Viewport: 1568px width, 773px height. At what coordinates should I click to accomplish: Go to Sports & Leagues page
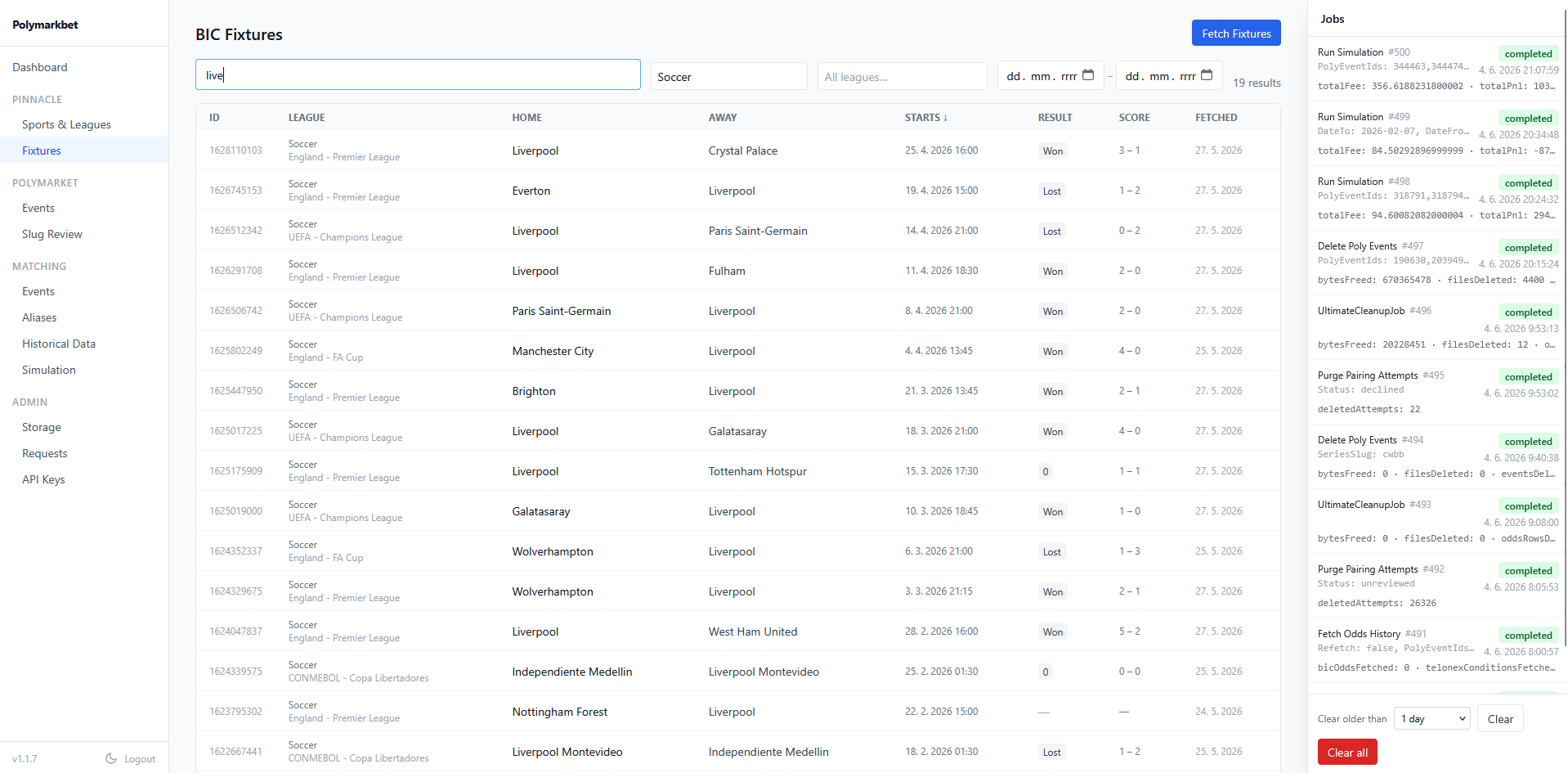[66, 124]
